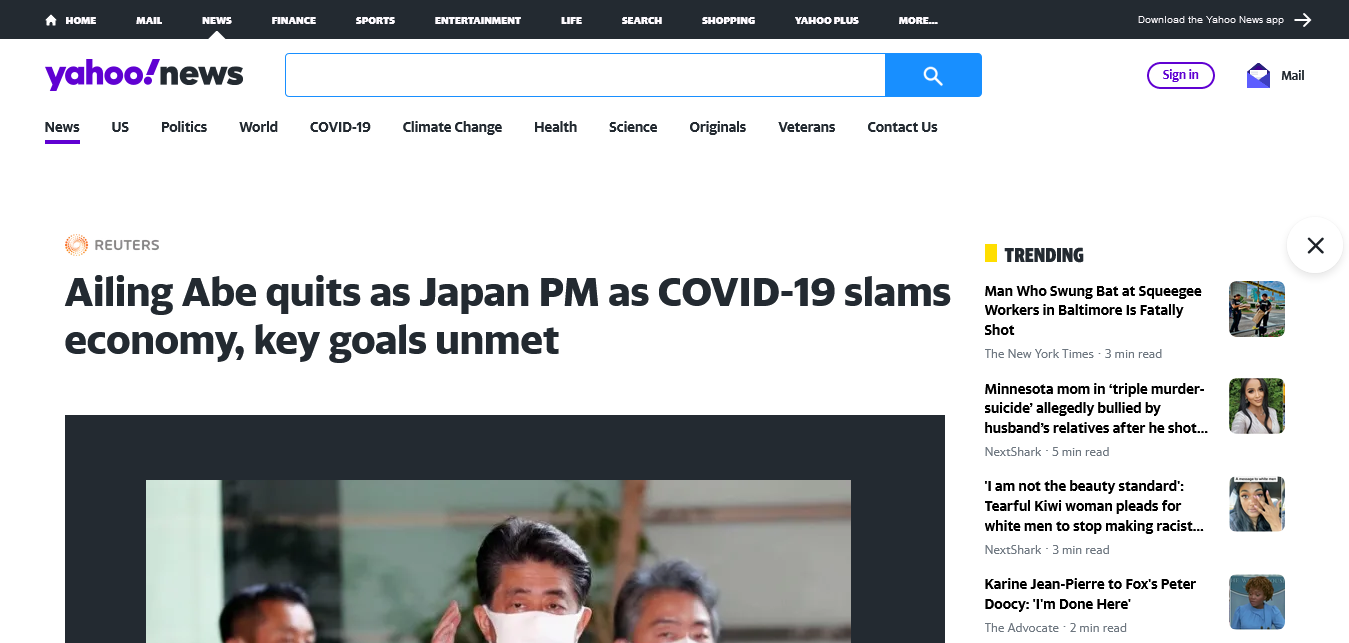This screenshot has height=643, width=1349.
Task: Click the Sign in button
Action: tap(1180, 75)
